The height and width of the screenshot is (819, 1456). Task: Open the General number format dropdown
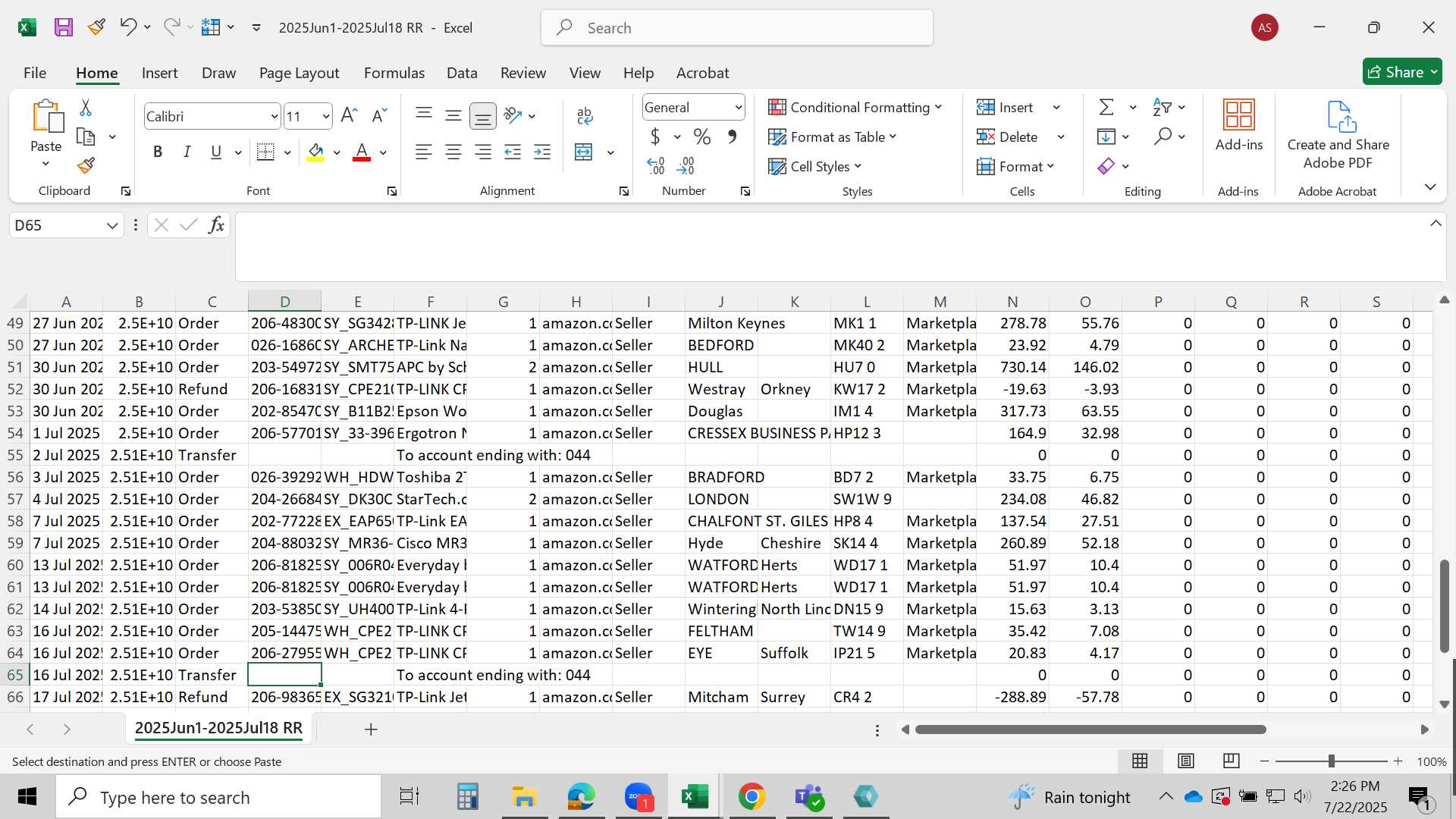738,108
